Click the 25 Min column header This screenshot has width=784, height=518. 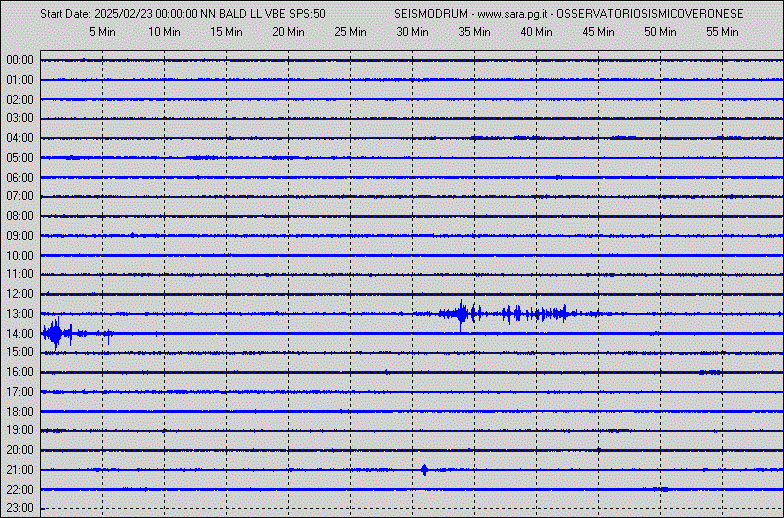pyautogui.click(x=350, y=32)
